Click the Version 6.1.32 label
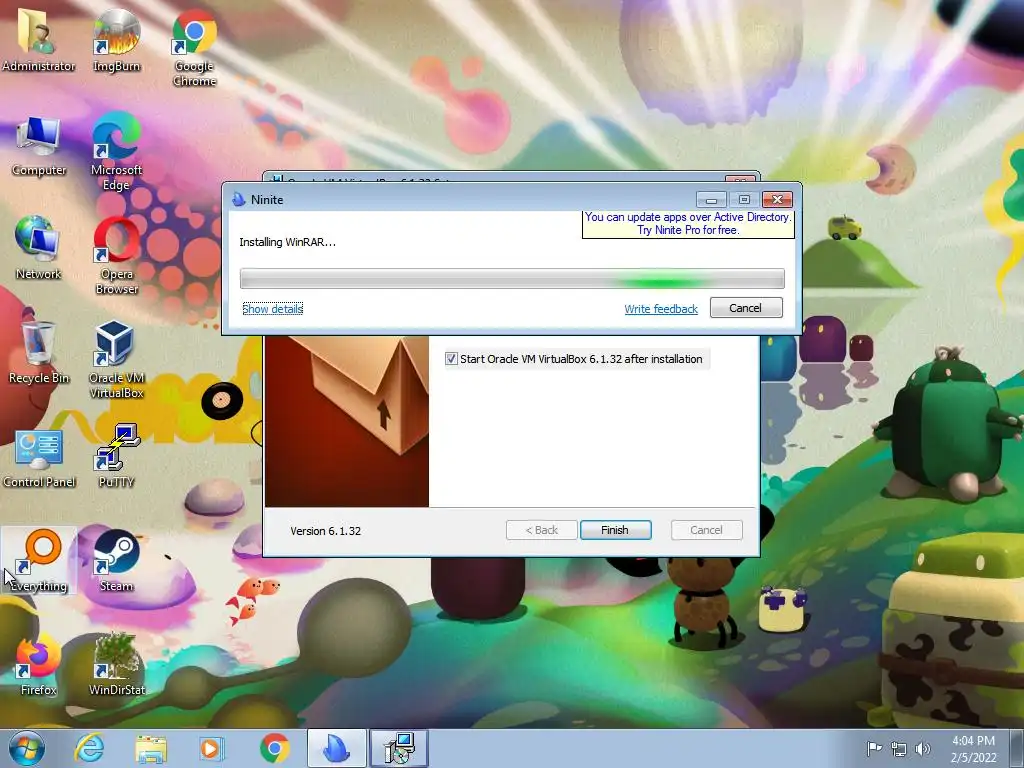The image size is (1024, 768). click(325, 531)
